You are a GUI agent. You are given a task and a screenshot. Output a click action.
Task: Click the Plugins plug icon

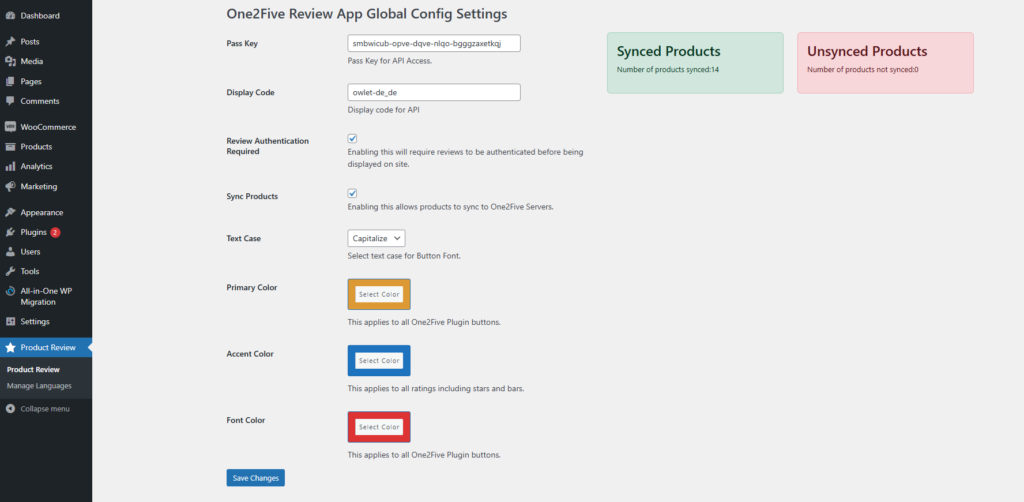10,232
